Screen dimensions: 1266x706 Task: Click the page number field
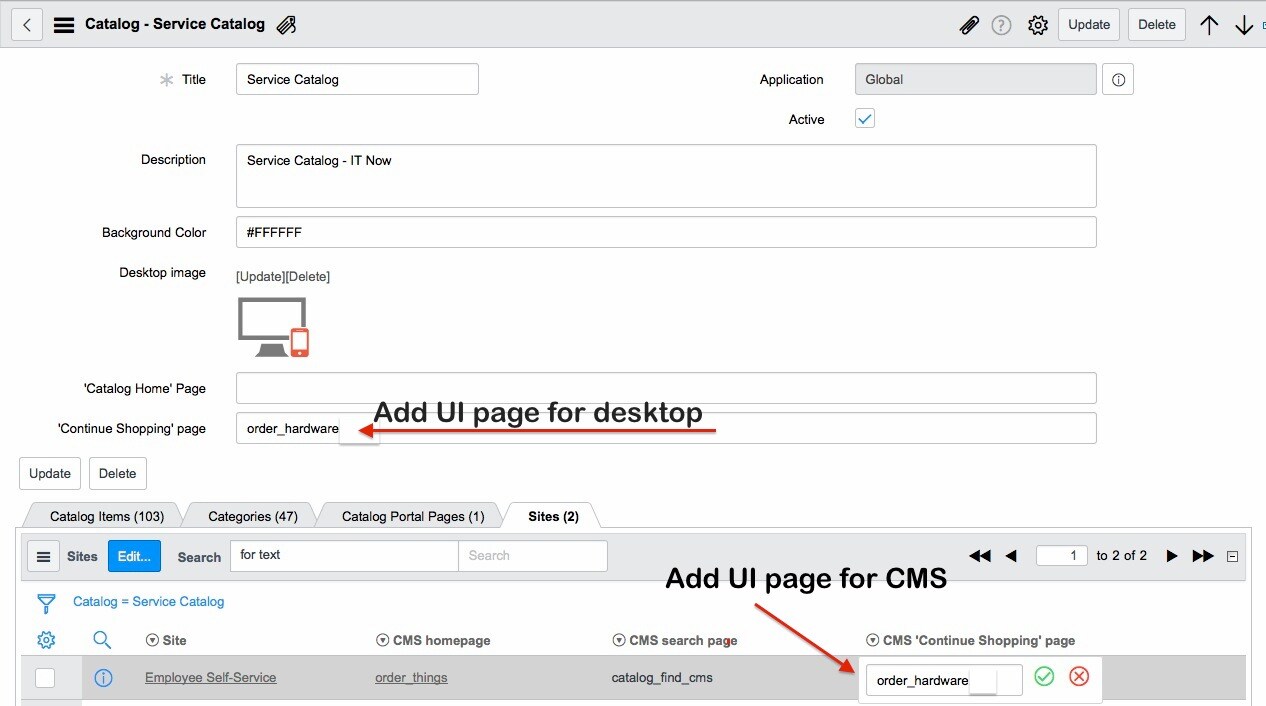coord(1062,555)
